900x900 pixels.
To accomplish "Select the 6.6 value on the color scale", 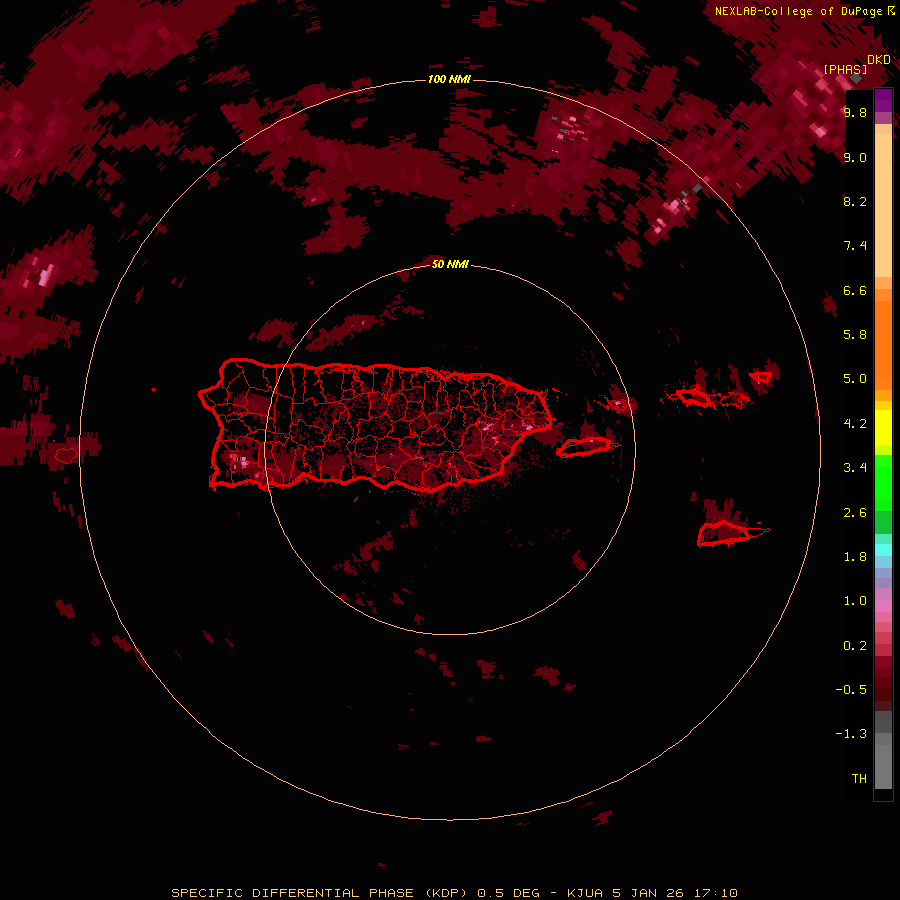I will tap(855, 290).
